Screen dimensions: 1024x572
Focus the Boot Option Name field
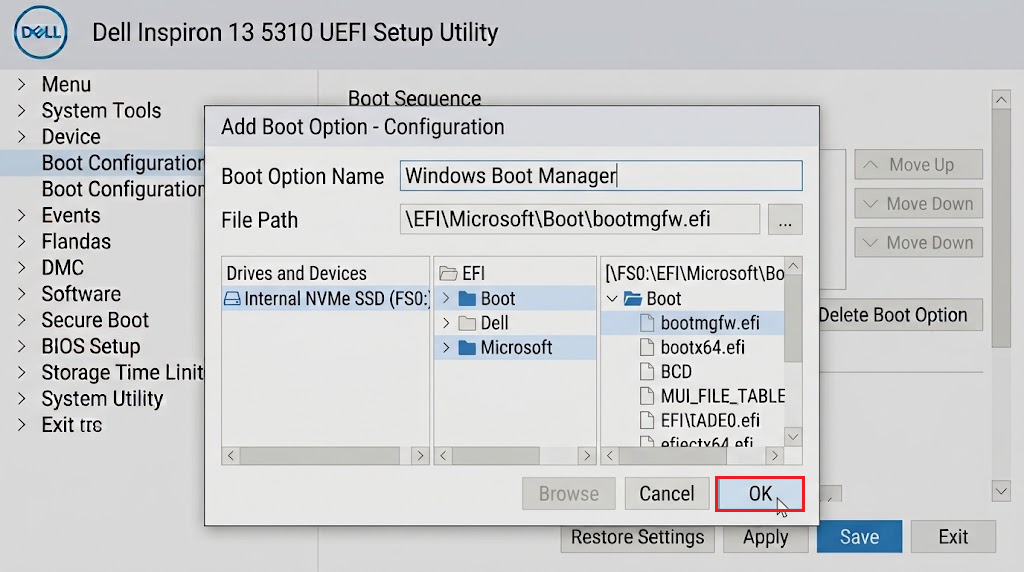click(x=601, y=176)
